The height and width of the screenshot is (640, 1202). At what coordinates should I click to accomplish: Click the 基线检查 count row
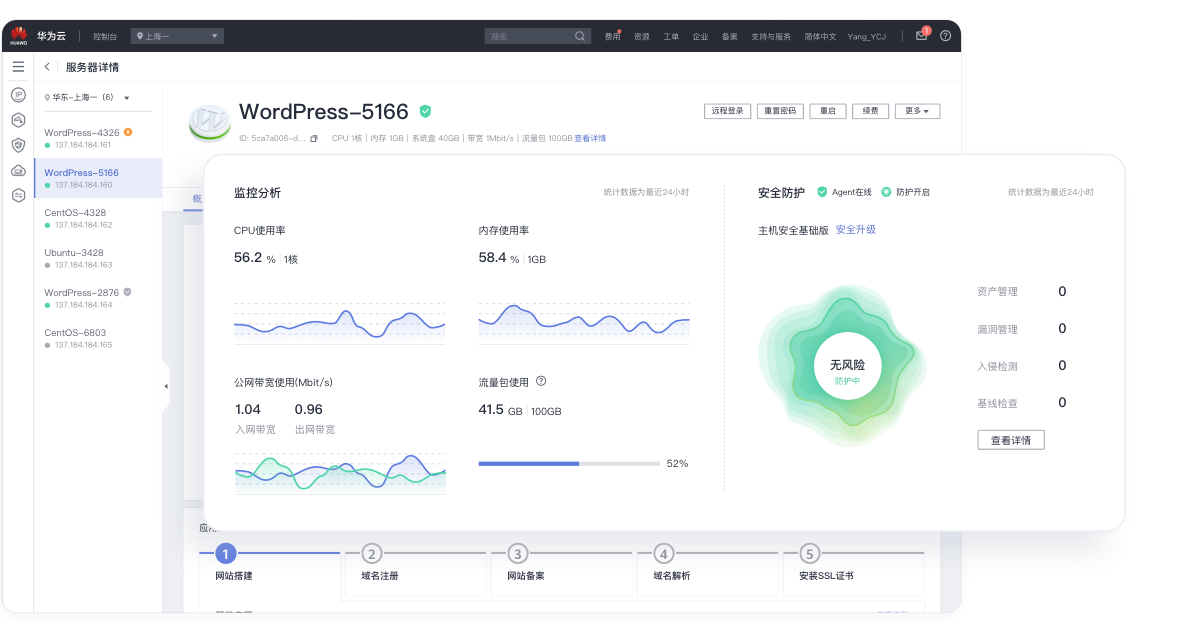pos(1022,403)
